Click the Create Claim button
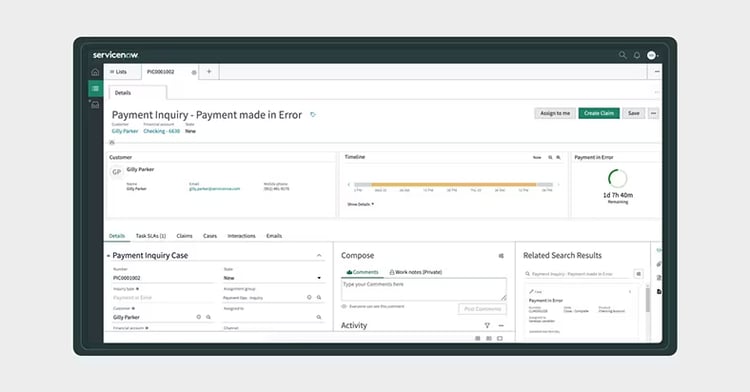Screen dimensions: 750x392 tap(599, 113)
